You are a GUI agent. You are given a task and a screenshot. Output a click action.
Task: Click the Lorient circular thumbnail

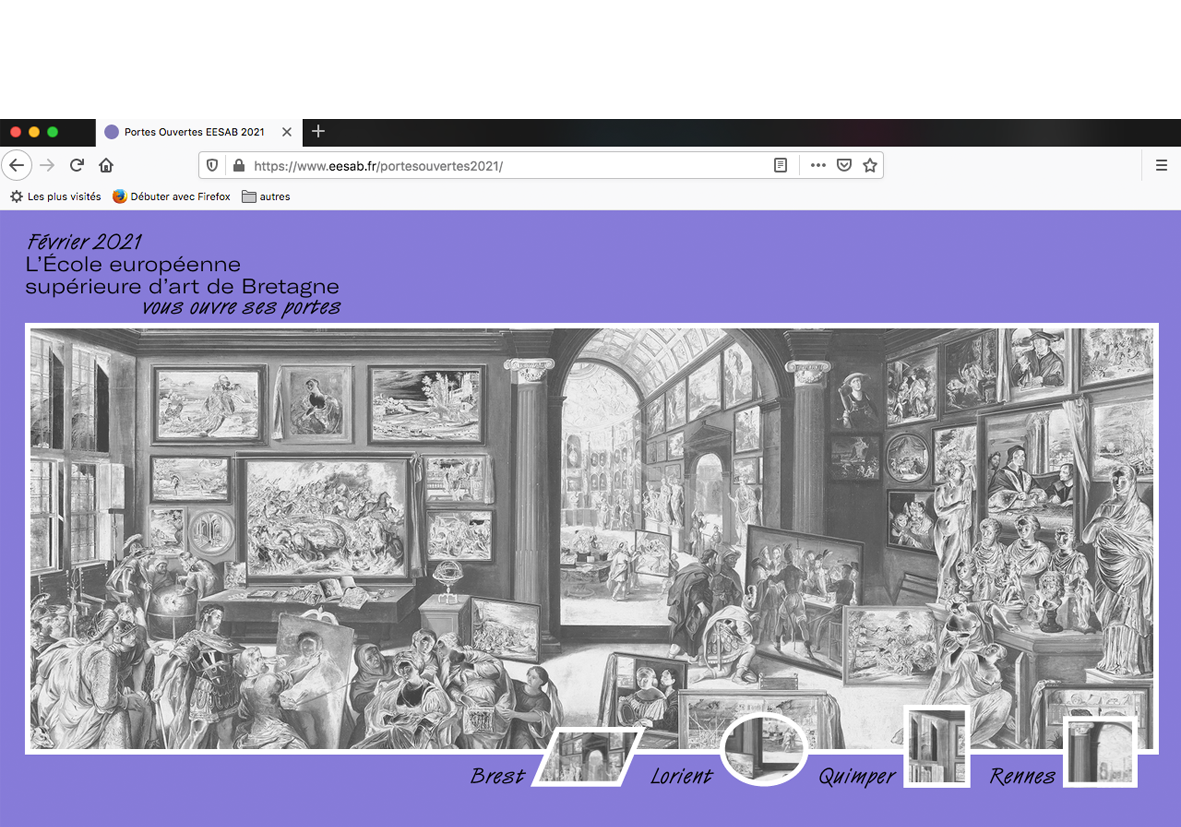(x=764, y=749)
